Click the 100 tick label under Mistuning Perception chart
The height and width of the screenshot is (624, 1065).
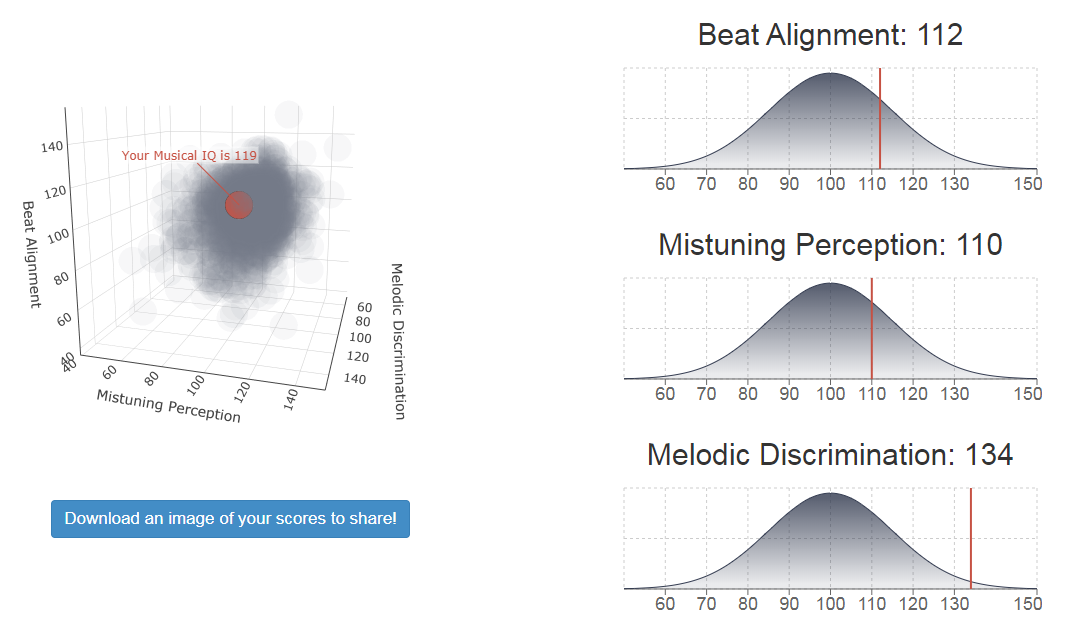pos(830,394)
